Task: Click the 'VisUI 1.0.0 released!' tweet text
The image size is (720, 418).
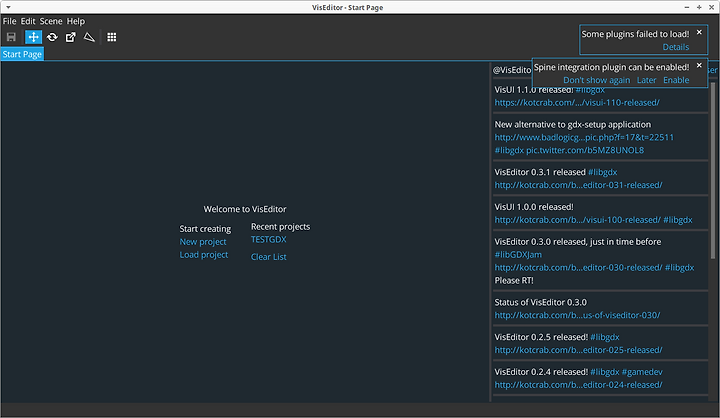Action: 534,207
